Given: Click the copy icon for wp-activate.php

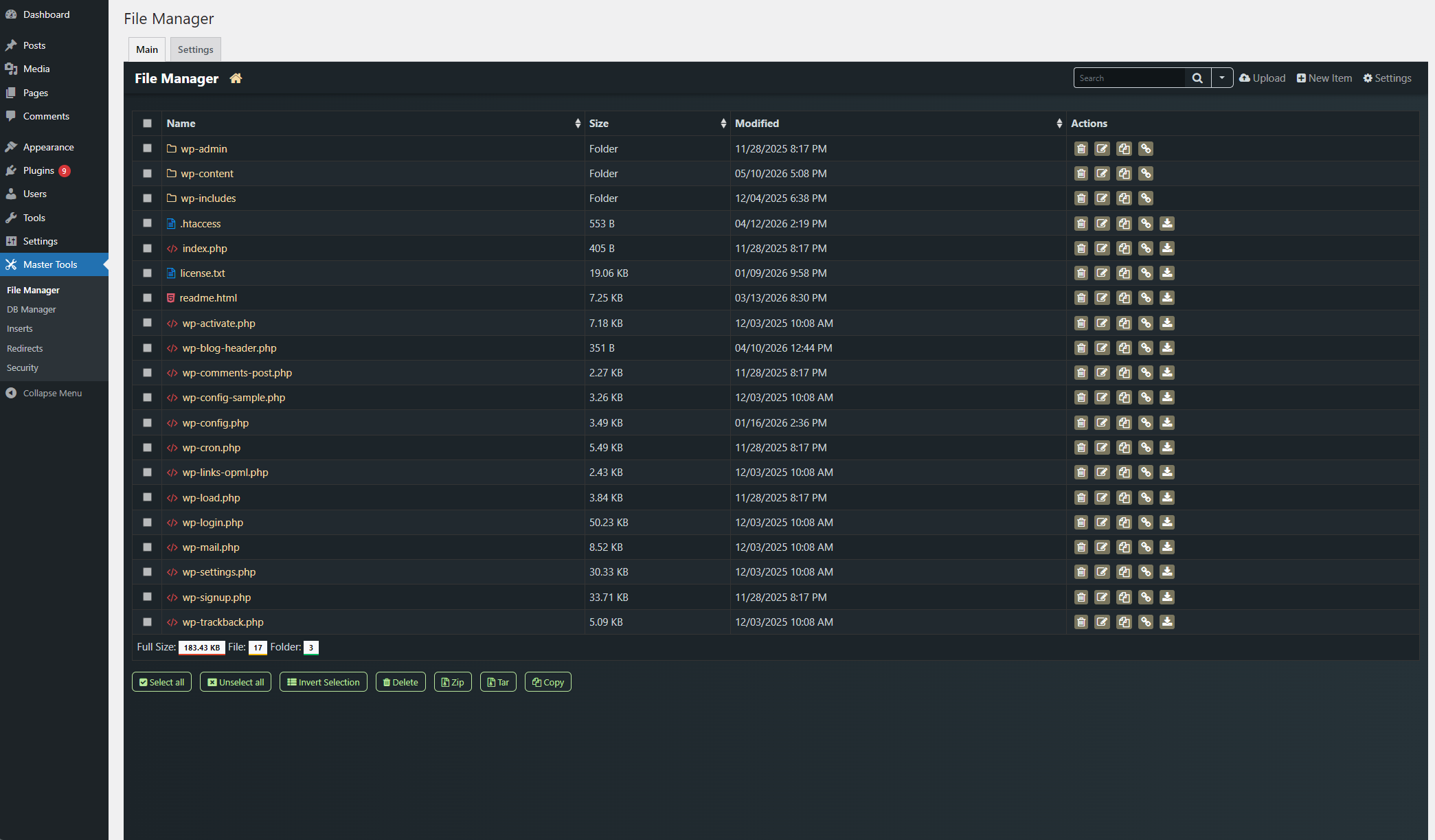Looking at the screenshot, I should coord(1125,323).
